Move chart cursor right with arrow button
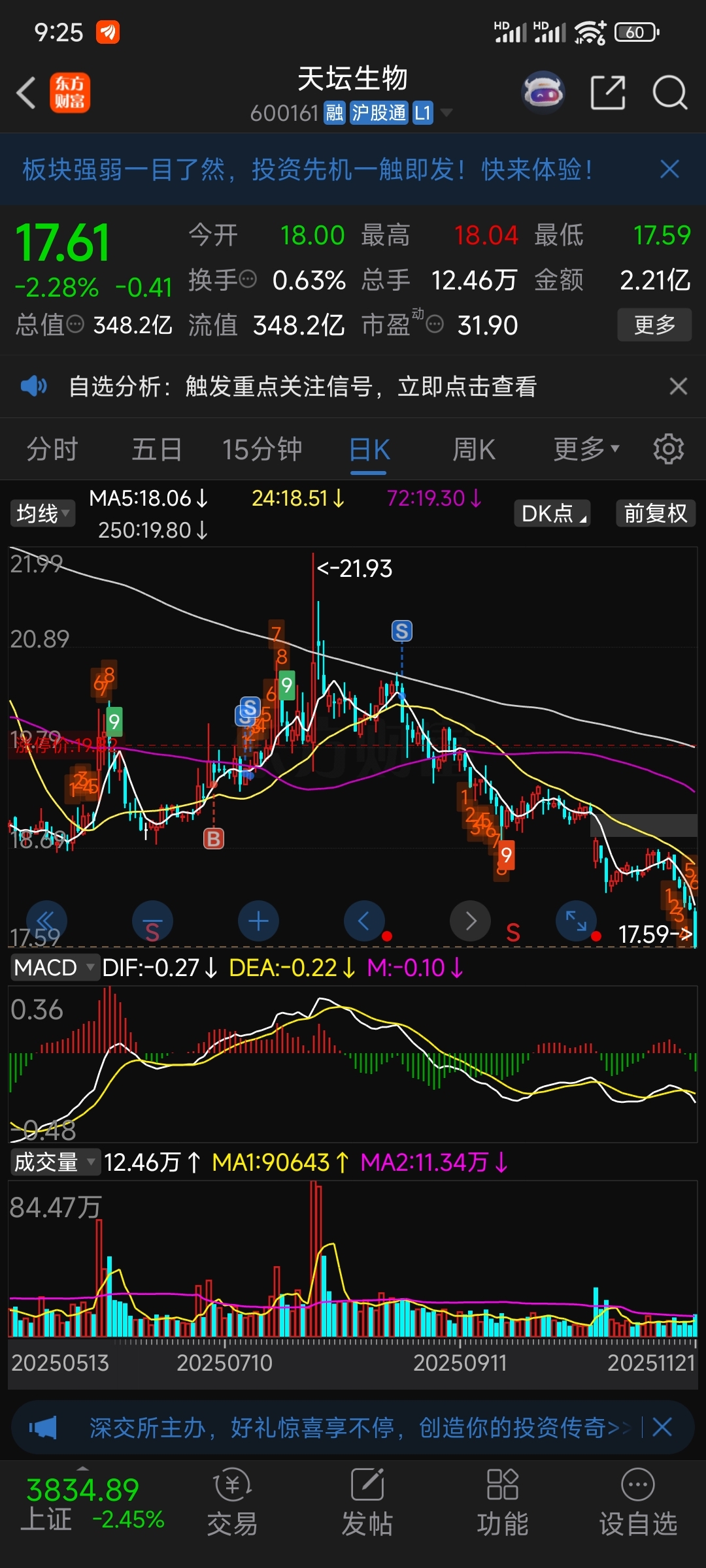This screenshot has width=706, height=1568. coord(470,921)
